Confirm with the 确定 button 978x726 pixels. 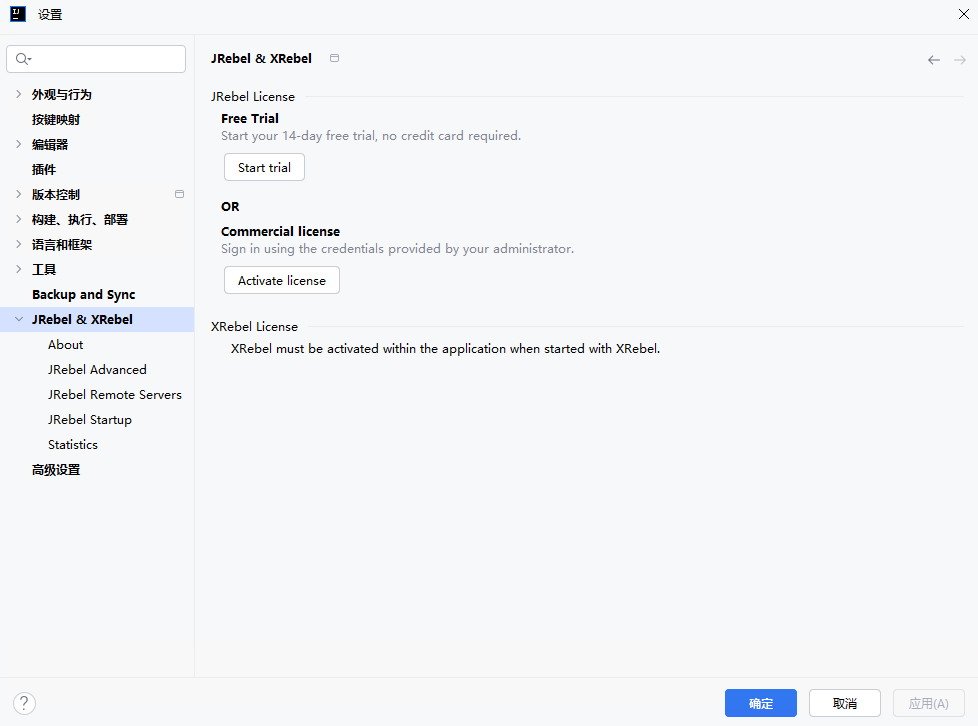tap(760, 703)
